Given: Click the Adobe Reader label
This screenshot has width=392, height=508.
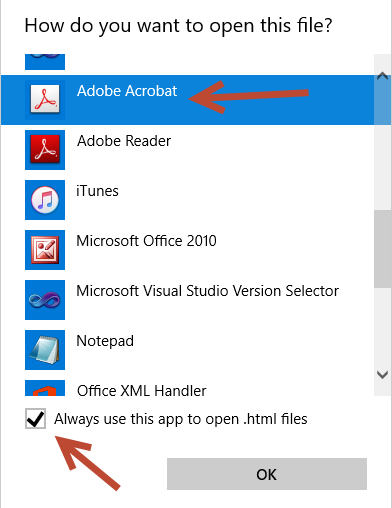Looking at the screenshot, I should click(x=124, y=141).
